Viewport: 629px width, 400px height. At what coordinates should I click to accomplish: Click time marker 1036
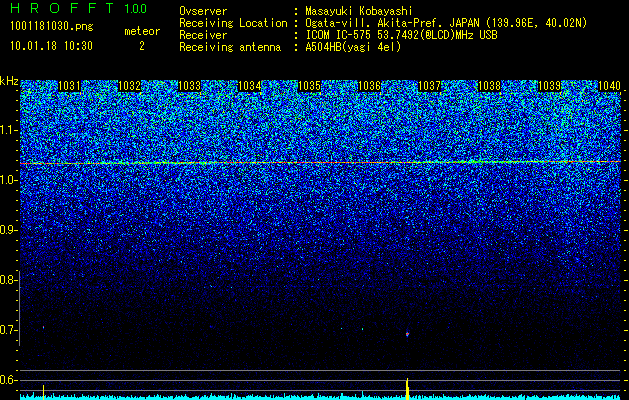[x=369, y=86]
